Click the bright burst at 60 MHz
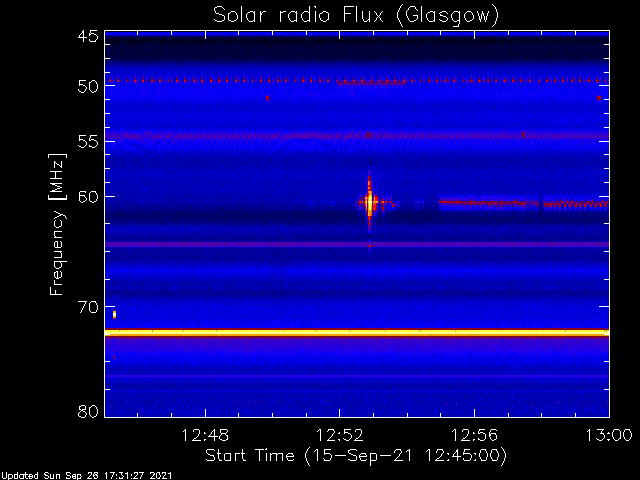This screenshot has height=480, width=640. point(370,202)
